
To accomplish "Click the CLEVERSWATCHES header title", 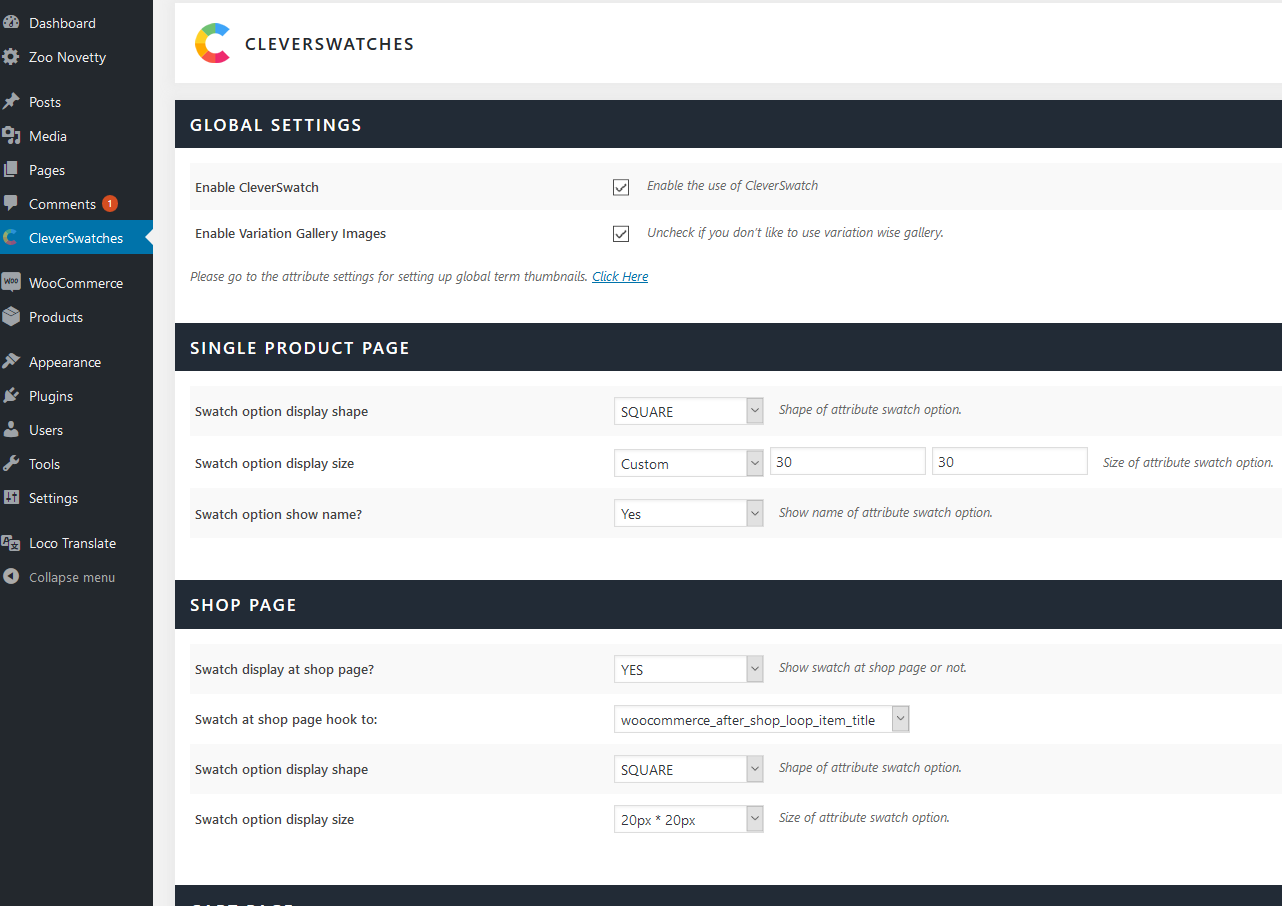I will [329, 44].
